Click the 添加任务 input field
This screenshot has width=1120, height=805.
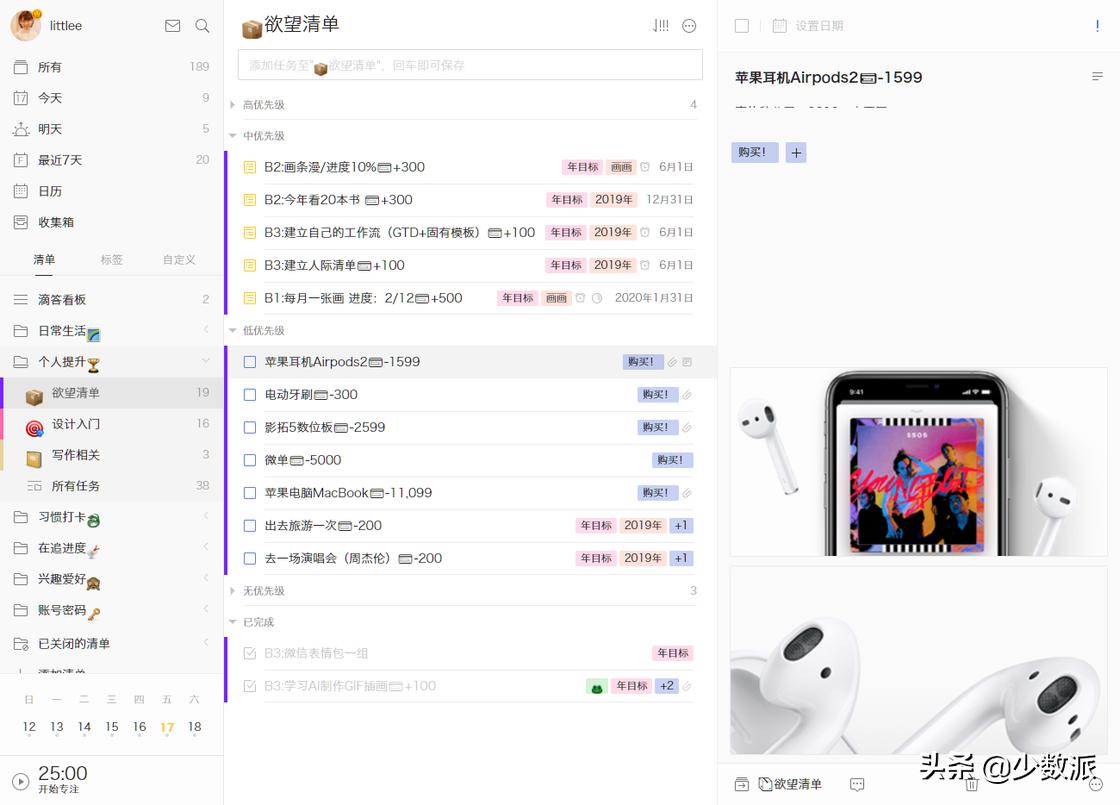click(x=470, y=64)
